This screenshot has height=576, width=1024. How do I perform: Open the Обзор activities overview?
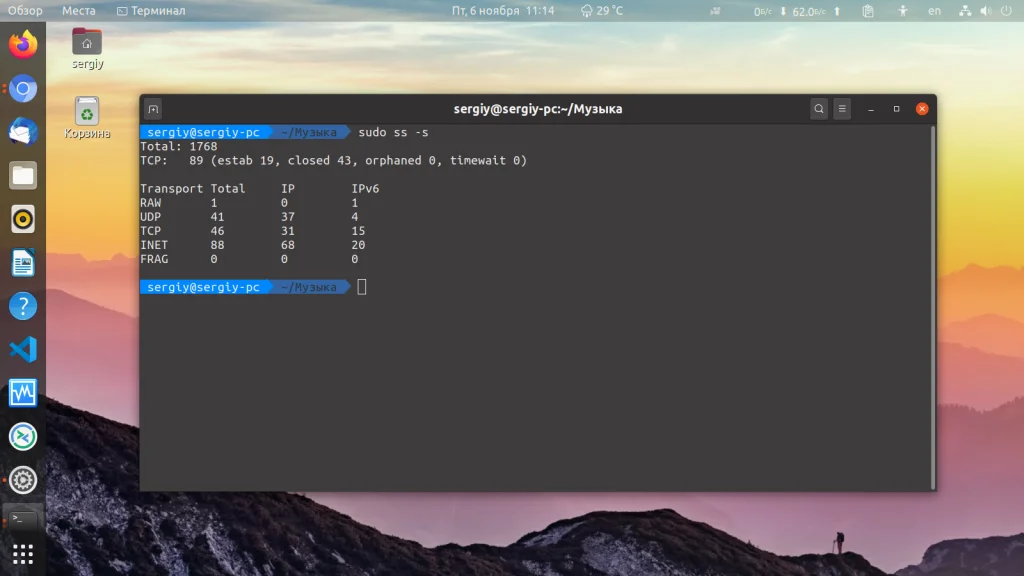[x=25, y=10]
